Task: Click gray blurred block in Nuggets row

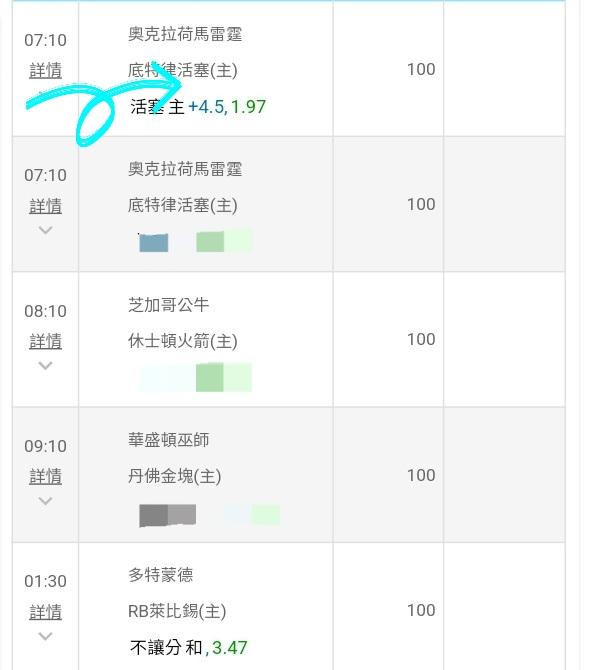Action: 168,515
